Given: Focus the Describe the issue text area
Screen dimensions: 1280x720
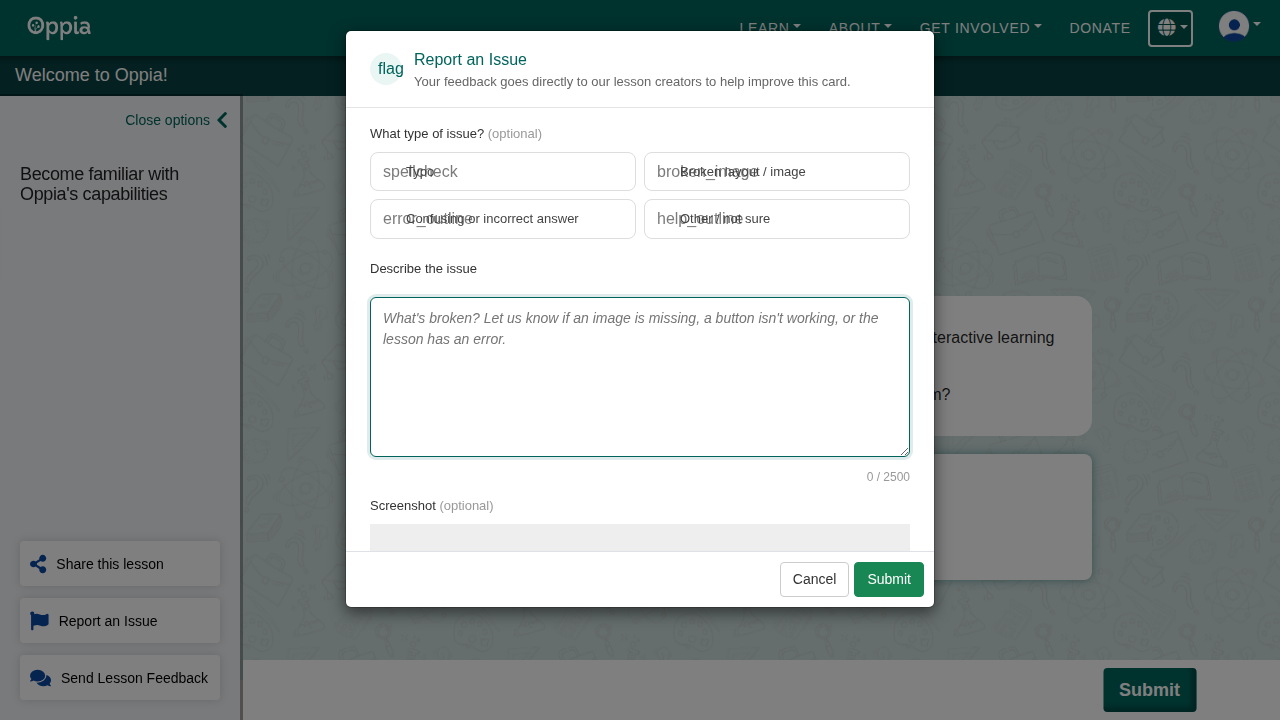Looking at the screenshot, I should point(640,377).
